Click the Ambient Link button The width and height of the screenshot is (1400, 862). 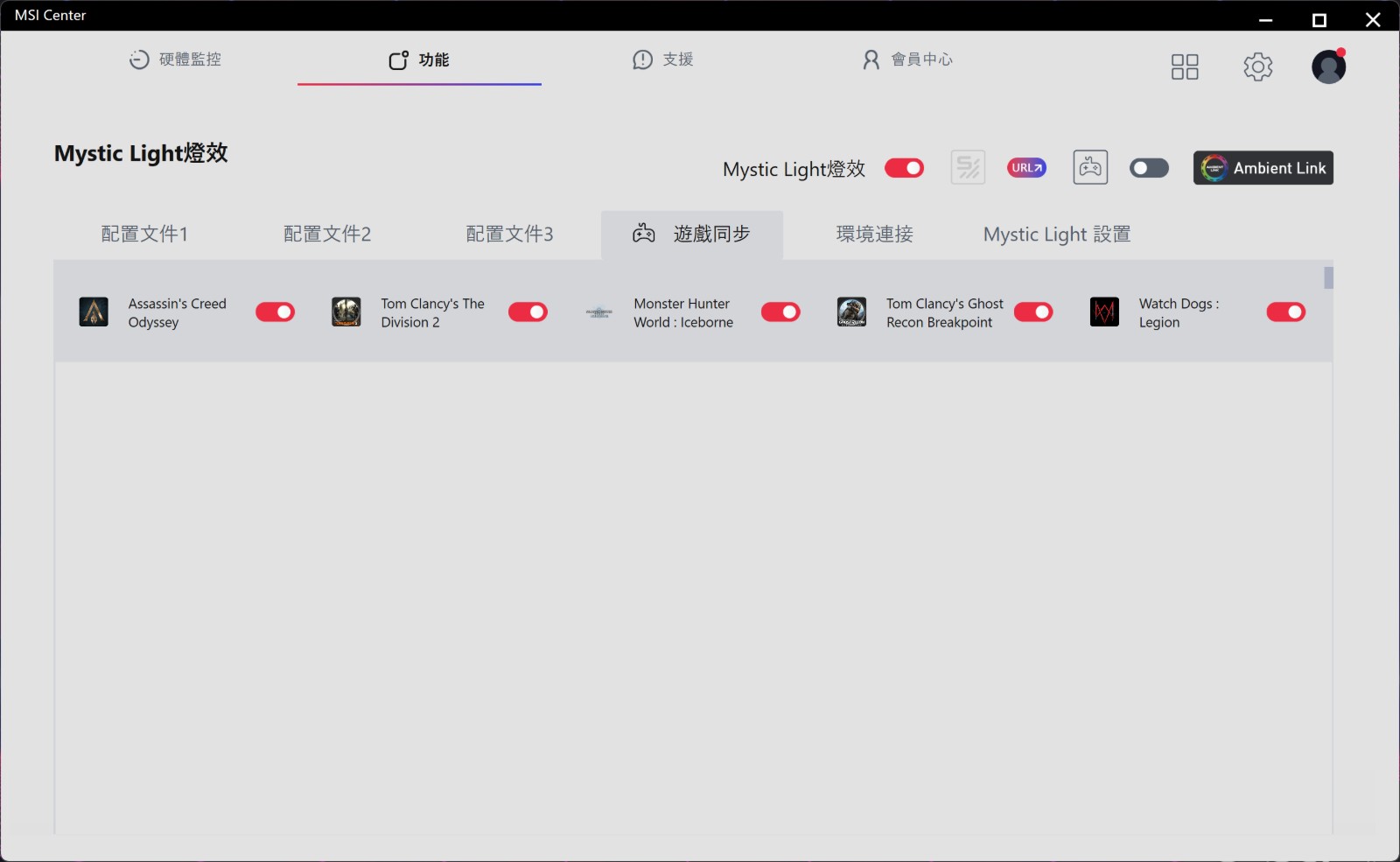point(1263,168)
